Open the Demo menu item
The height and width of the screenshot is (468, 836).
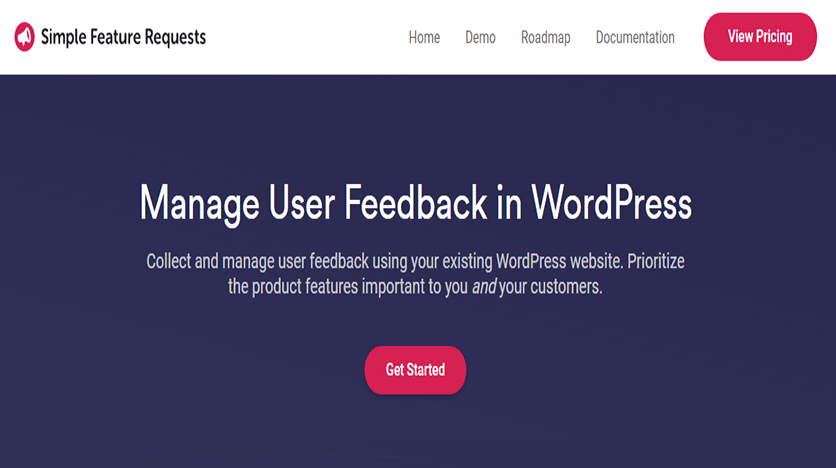[480, 37]
